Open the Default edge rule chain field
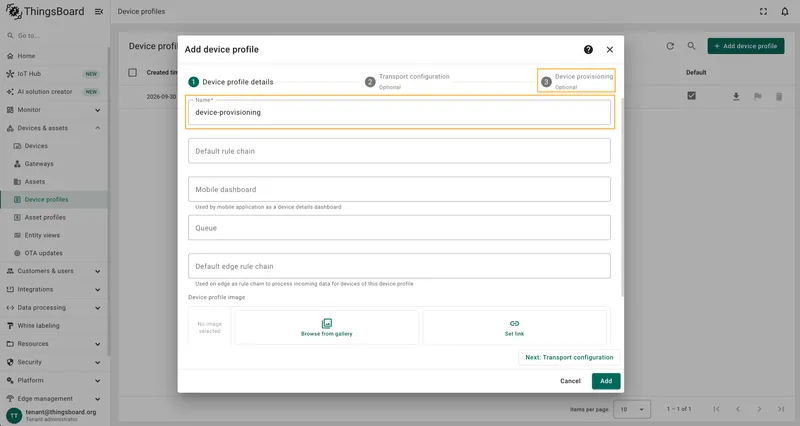Screen dimensions: 800x426 pyautogui.click(x=399, y=266)
